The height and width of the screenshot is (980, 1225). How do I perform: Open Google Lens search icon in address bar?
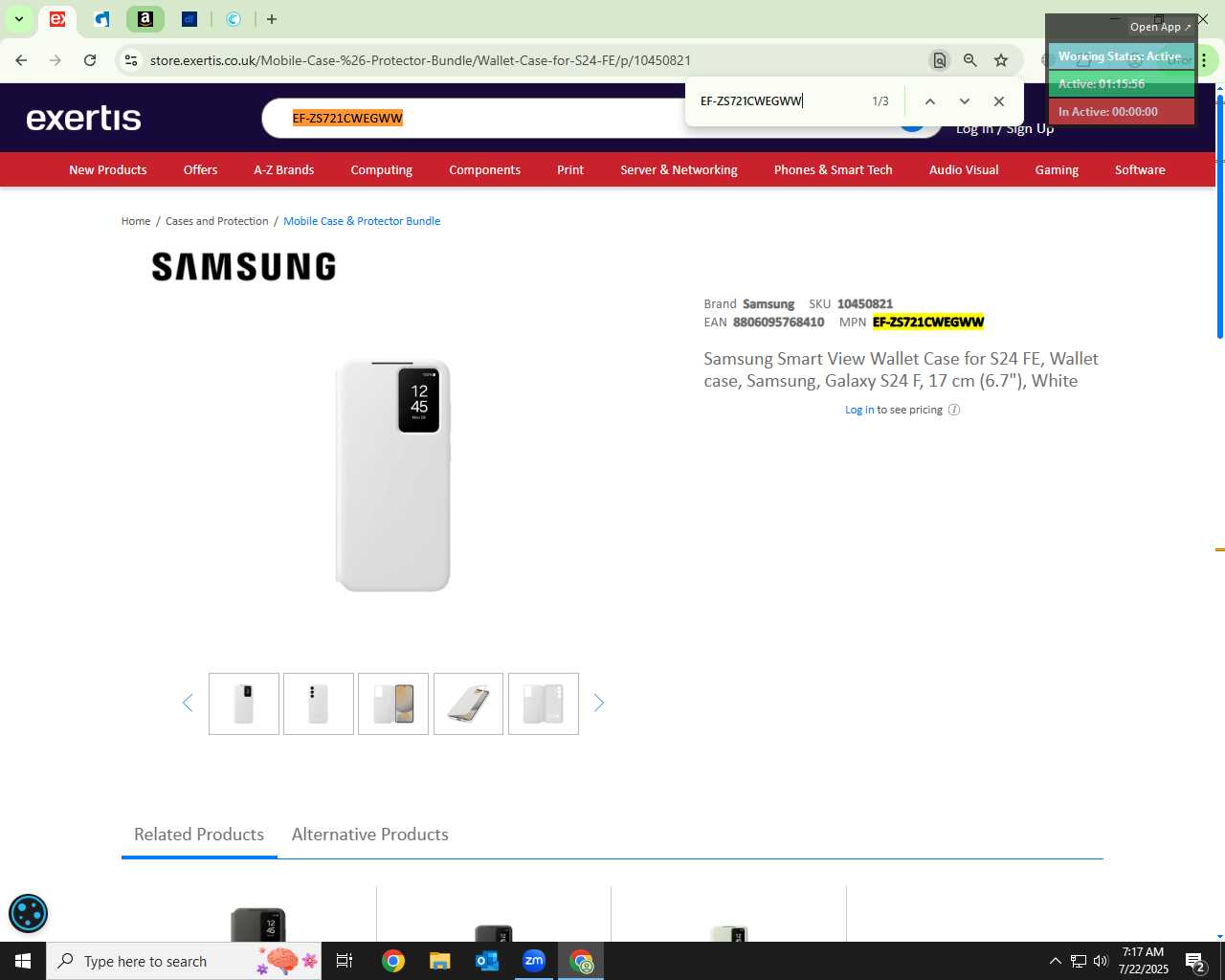pos(940,60)
